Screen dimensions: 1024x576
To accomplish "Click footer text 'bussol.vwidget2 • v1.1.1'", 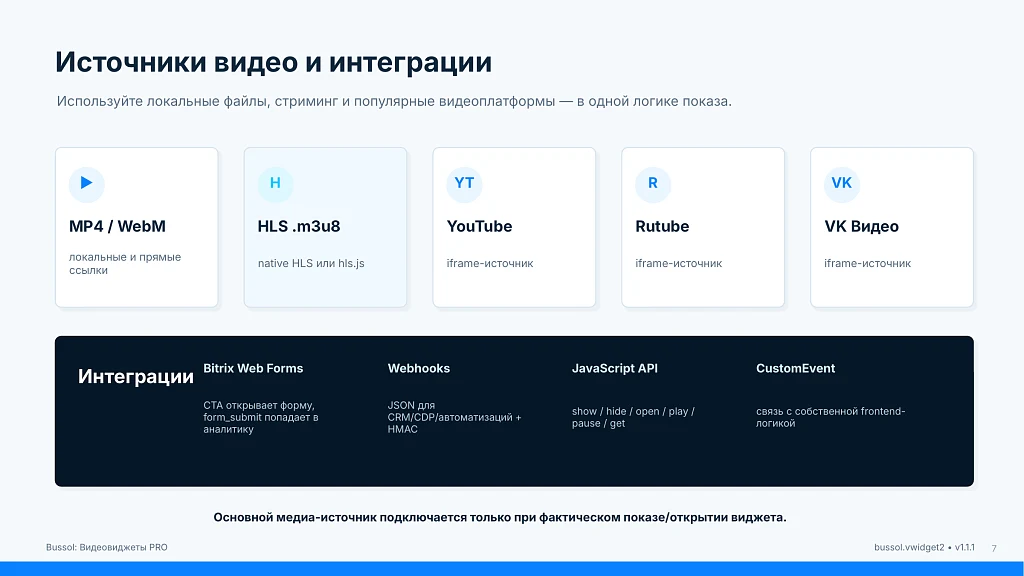I will (924, 547).
